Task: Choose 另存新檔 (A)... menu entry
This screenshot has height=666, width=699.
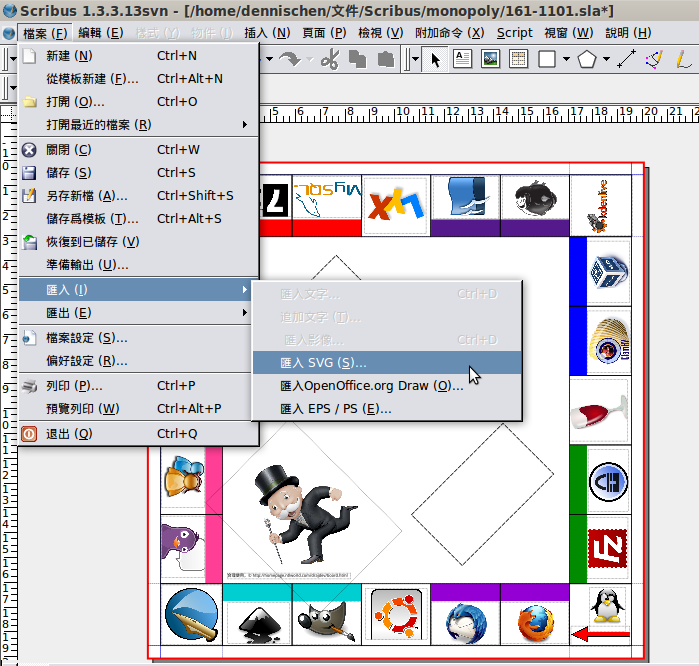Action: point(138,196)
